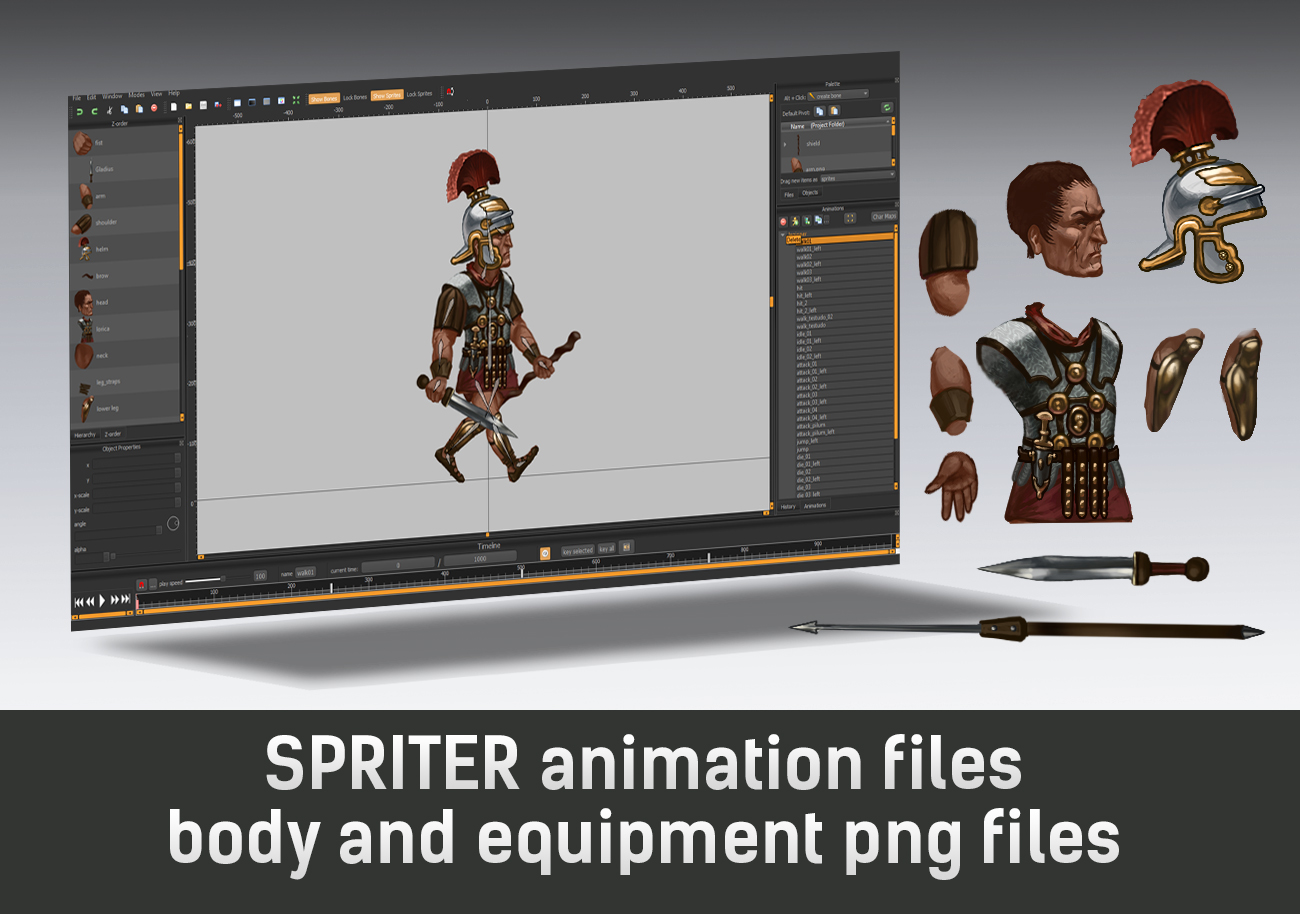This screenshot has height=914, width=1300.
Task: Select the head item in Z-order list
Action: 124,302
